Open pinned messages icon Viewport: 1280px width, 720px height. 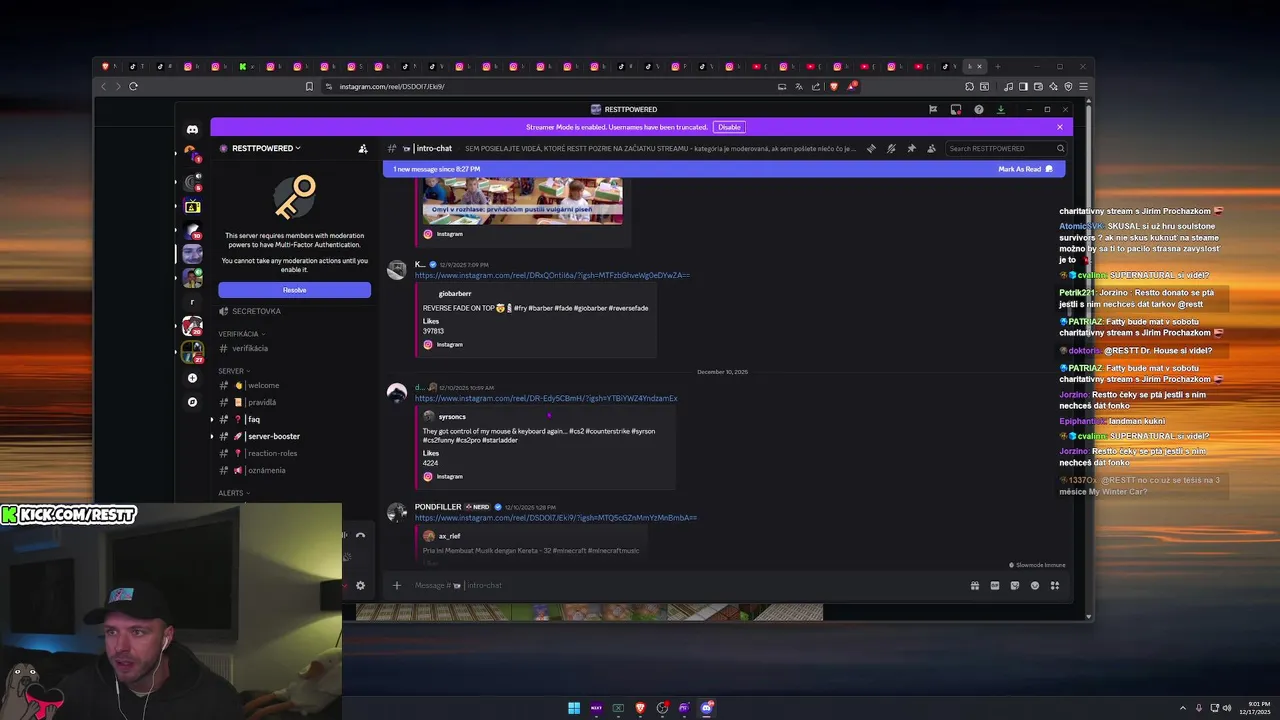point(911,148)
